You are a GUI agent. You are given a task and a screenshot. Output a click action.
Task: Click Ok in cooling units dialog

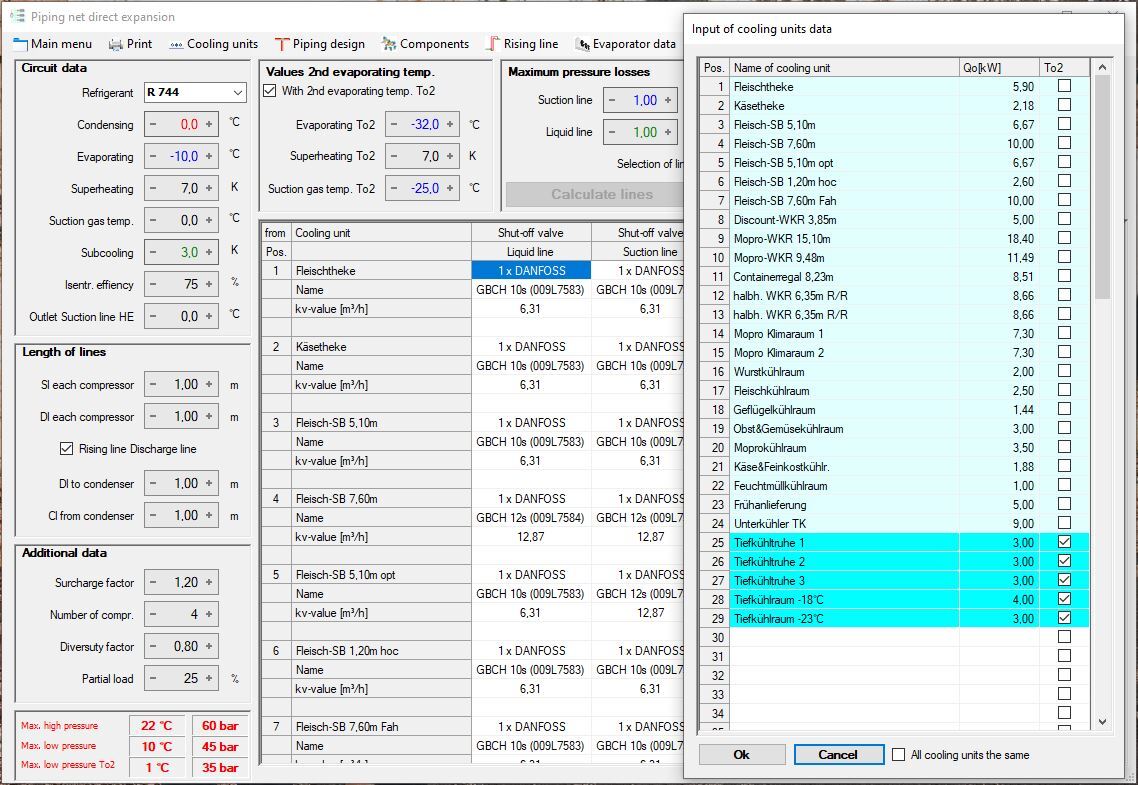(741, 755)
